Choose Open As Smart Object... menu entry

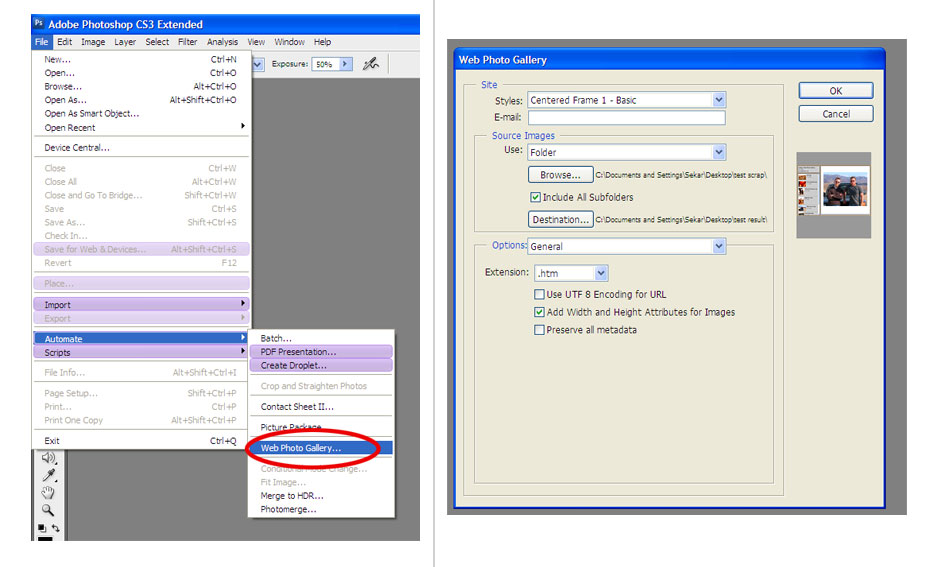(x=141, y=114)
